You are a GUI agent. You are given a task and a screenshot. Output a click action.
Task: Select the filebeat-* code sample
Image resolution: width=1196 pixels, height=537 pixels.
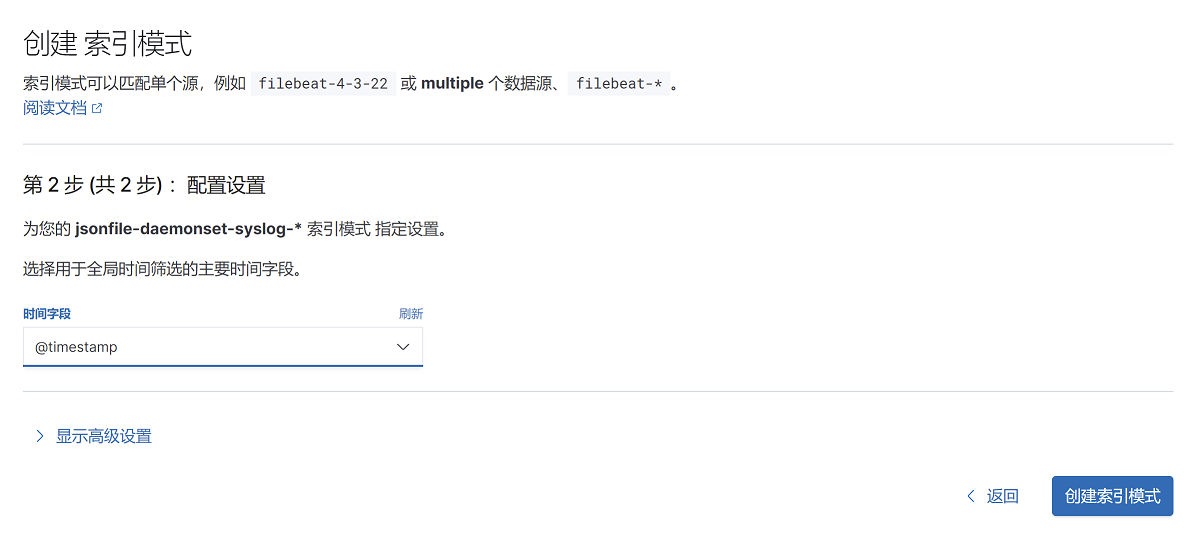pos(618,83)
